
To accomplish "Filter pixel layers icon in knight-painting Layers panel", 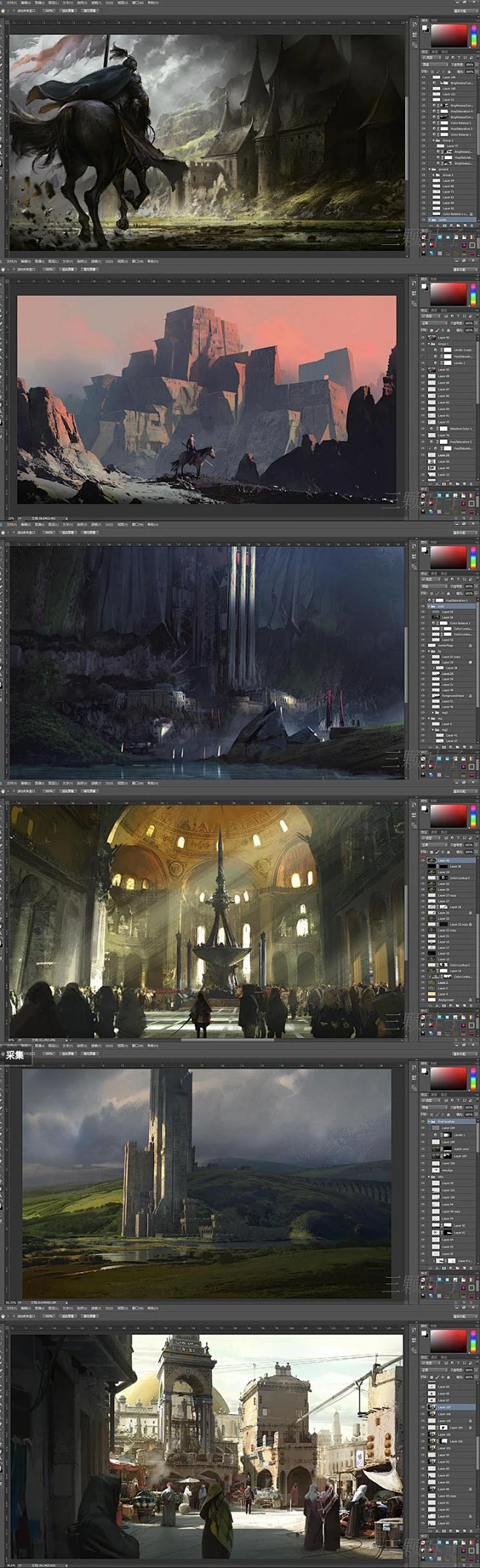I will coord(446,58).
